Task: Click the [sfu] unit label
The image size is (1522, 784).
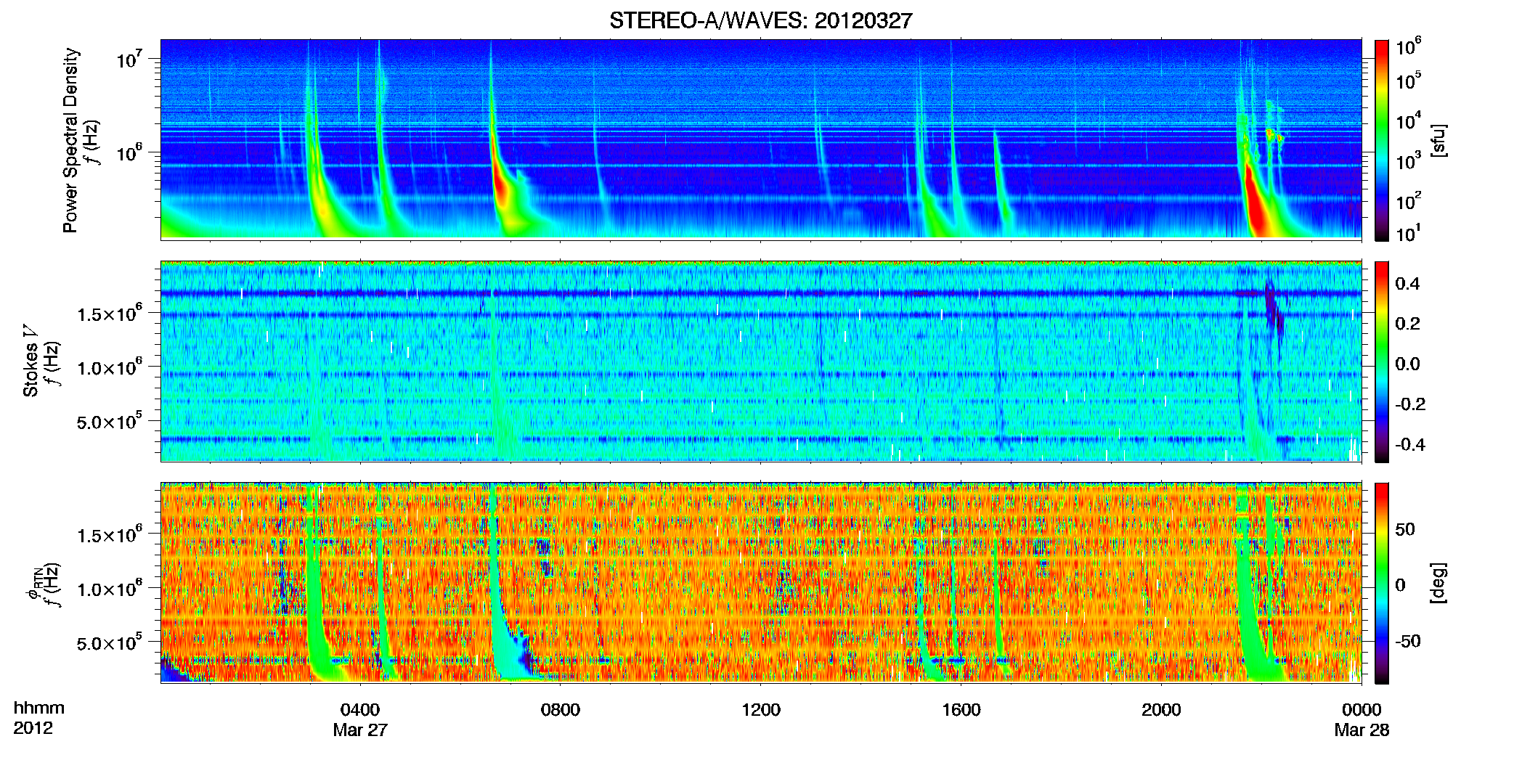Action: [x=1440, y=141]
